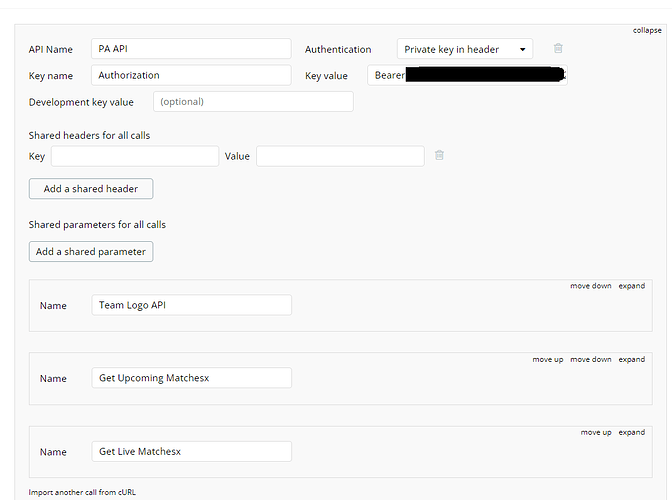Move Get Upcoming Matchesx call up
This screenshot has width=672, height=500.
click(x=548, y=359)
